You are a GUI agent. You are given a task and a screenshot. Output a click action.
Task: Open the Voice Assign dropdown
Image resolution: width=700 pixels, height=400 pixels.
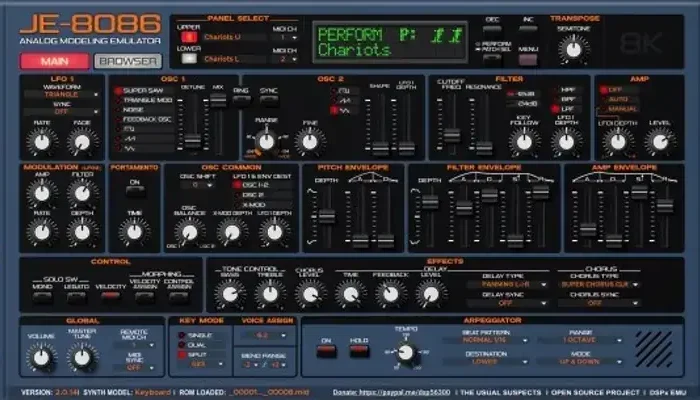(264, 335)
